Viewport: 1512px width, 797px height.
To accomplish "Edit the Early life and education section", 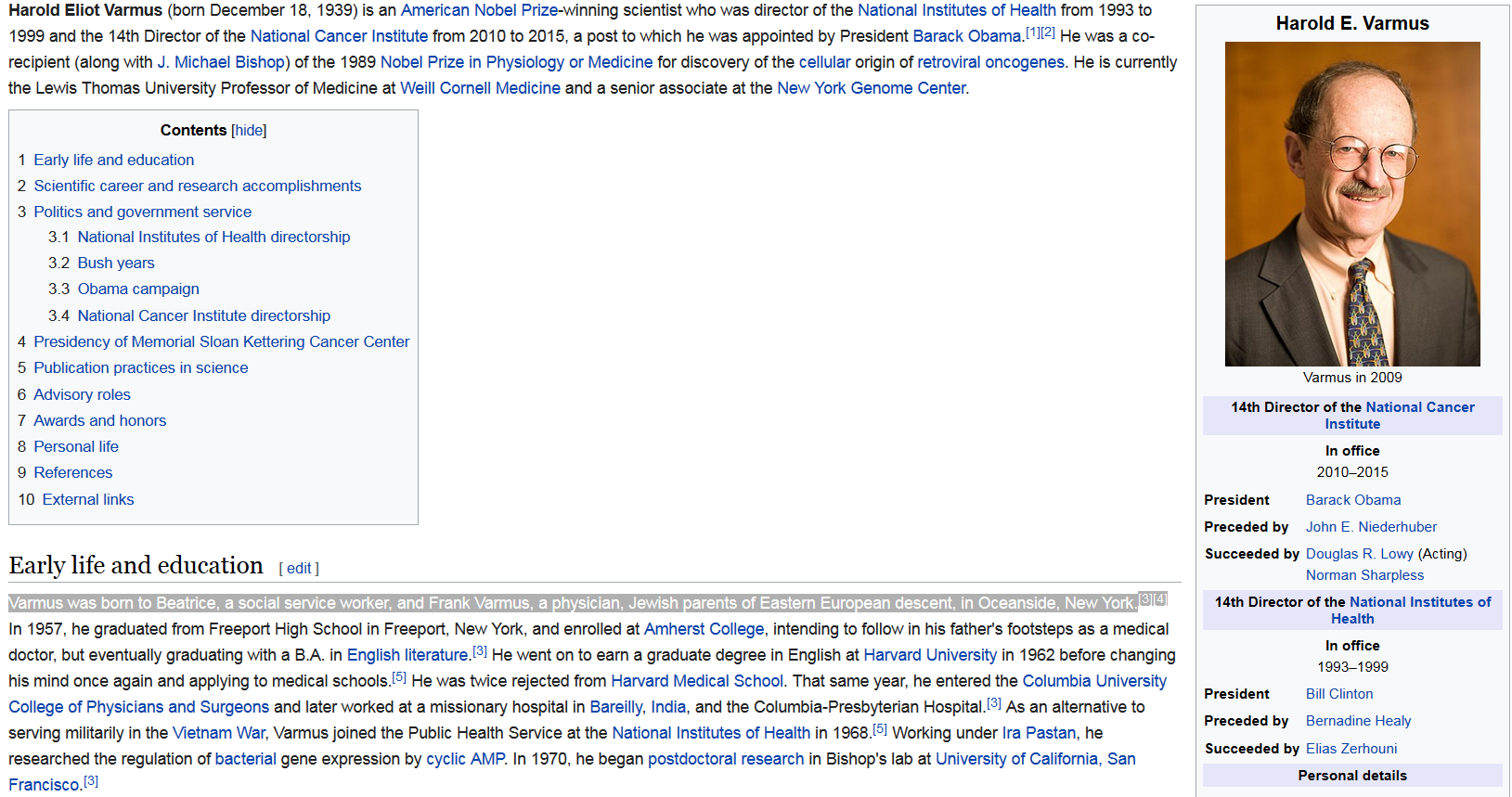I will pos(299,569).
